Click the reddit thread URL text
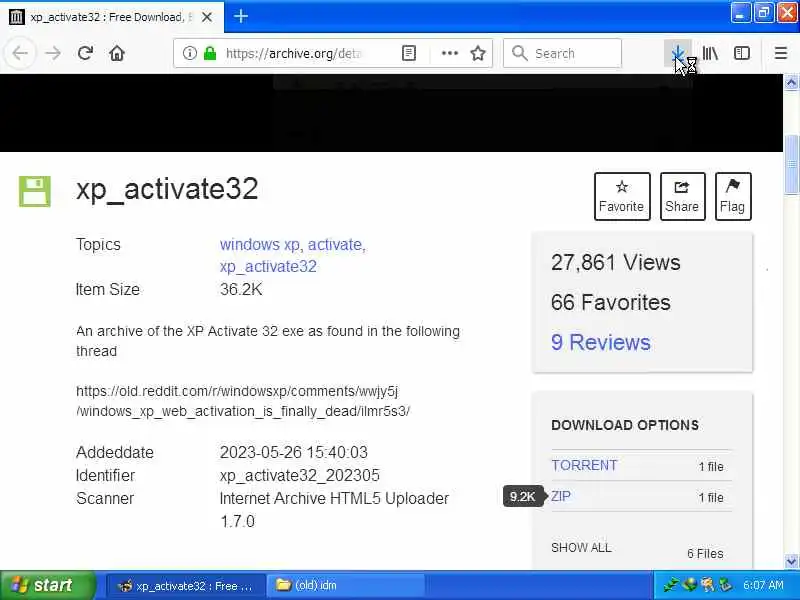800x600 pixels. click(243, 401)
